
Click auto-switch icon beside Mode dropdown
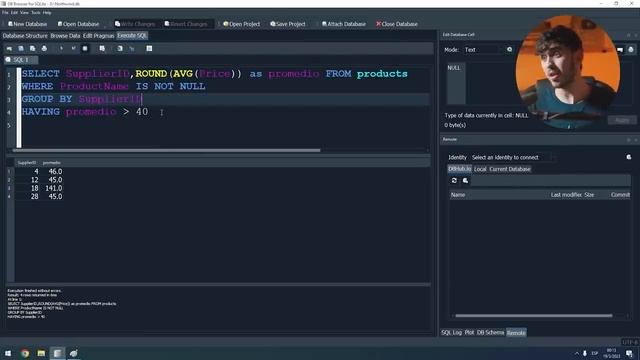click(509, 49)
